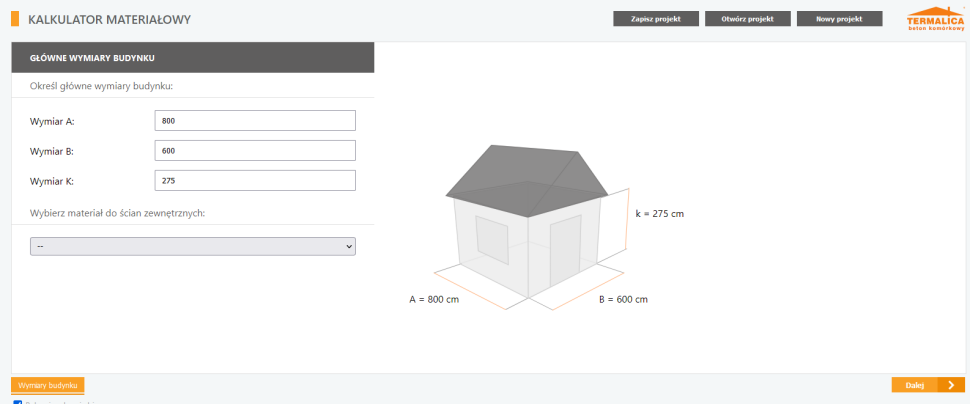Toggle the checkbox at the bottom-left edge
The image size is (970, 404).
tap(17, 402)
